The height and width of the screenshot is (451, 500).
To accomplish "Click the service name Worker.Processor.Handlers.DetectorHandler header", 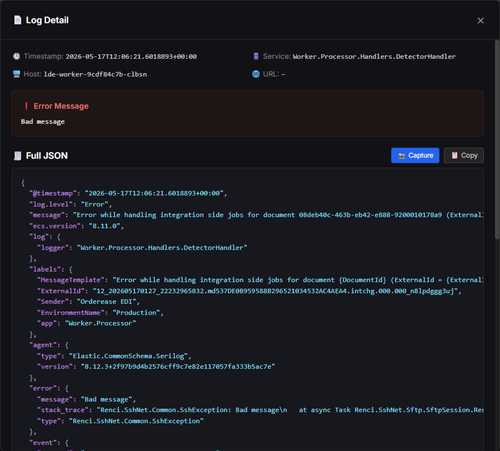I will coord(374,57).
